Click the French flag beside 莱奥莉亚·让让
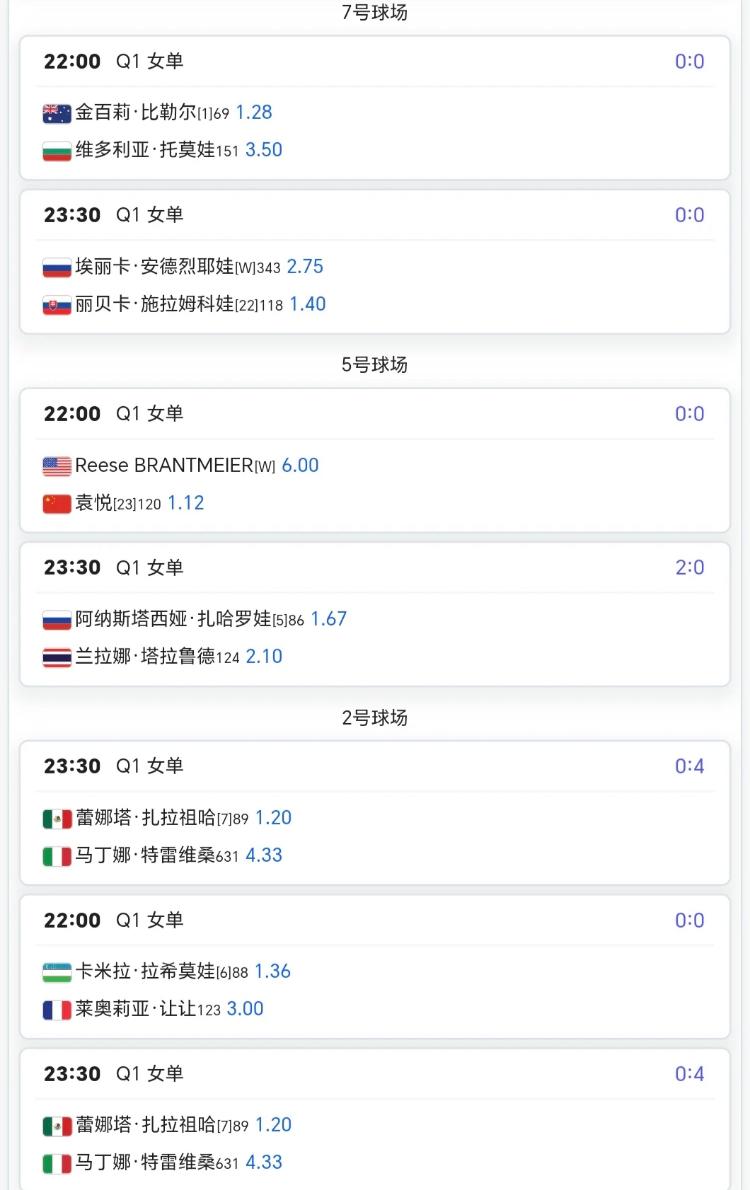 [x=57, y=1010]
